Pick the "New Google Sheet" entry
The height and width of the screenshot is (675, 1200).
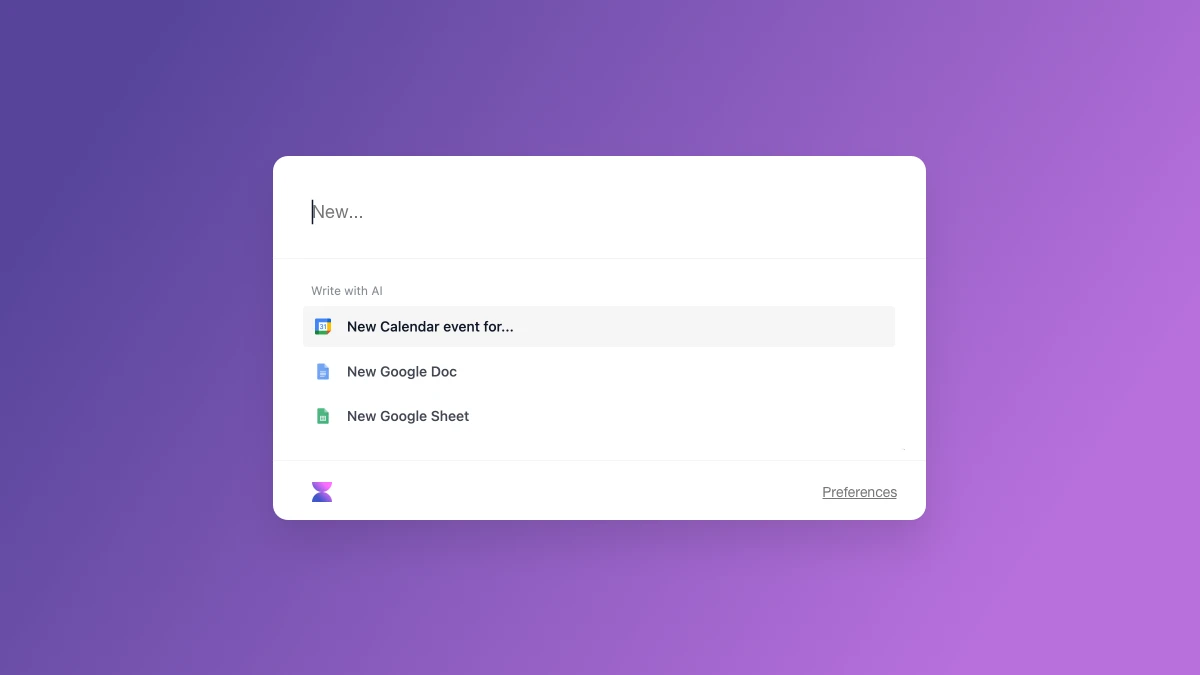point(599,416)
